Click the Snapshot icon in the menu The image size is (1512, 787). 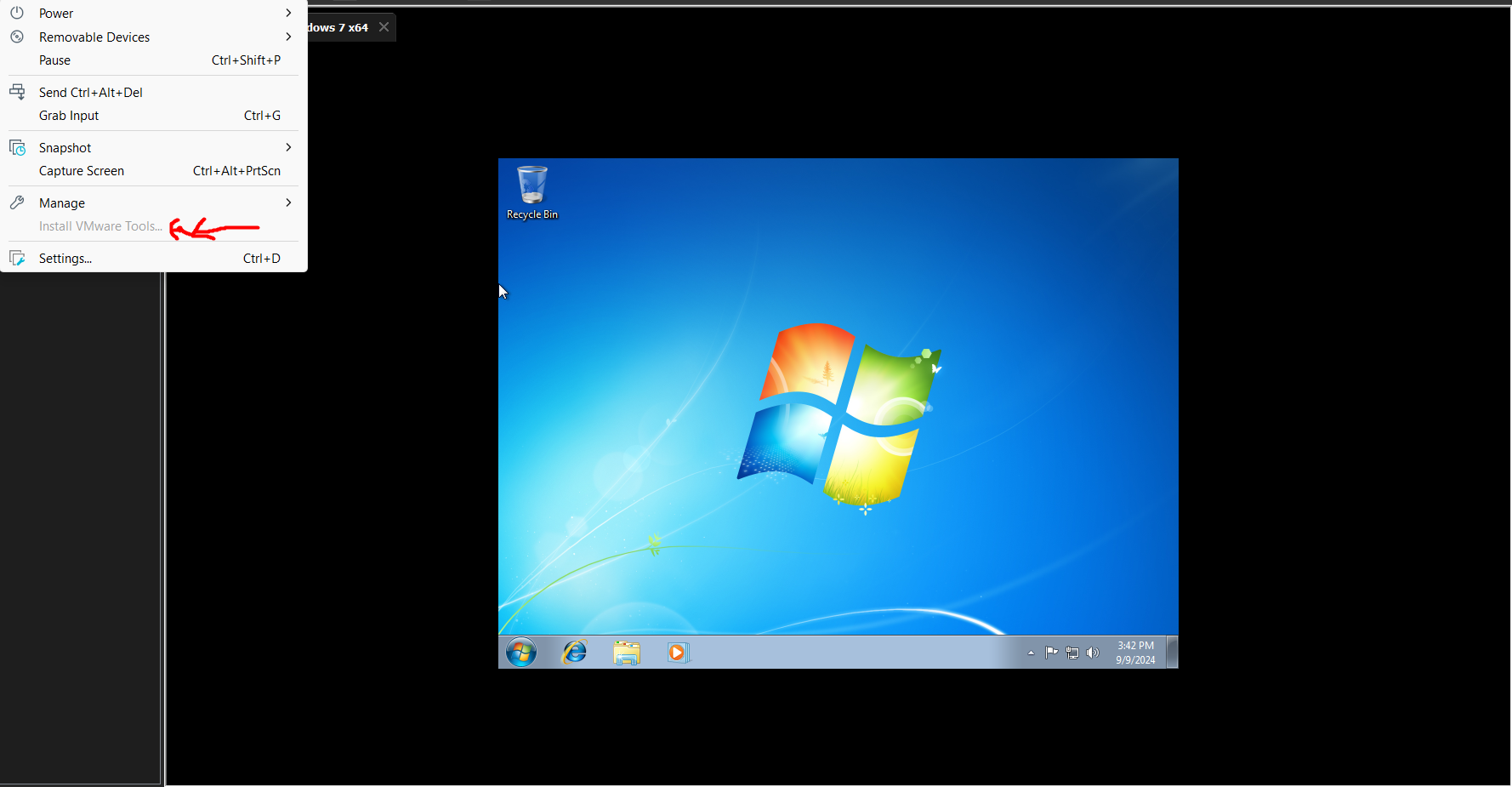(x=17, y=147)
